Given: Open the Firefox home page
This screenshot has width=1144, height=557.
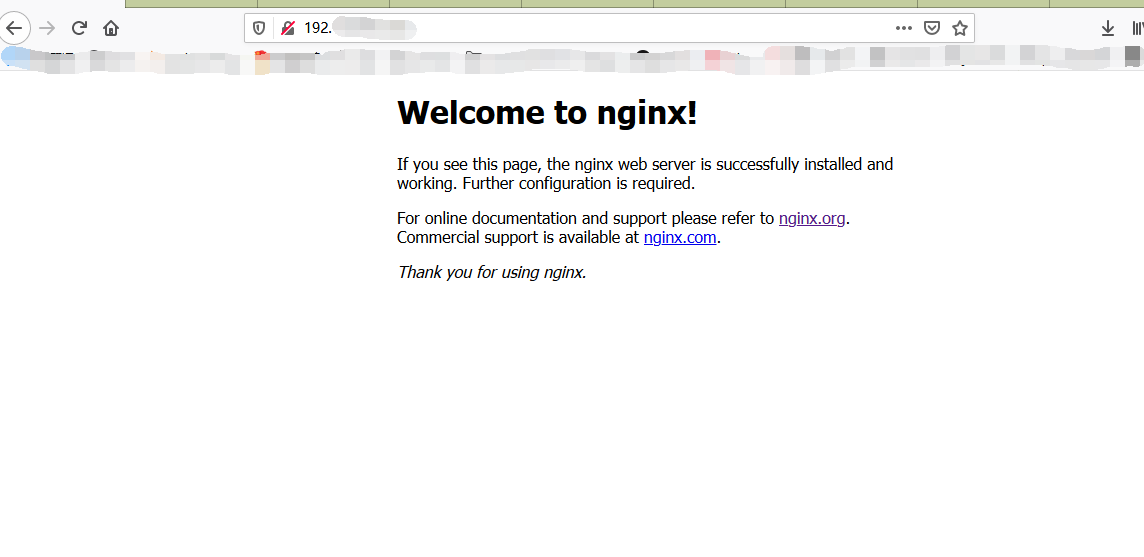Looking at the screenshot, I should point(111,28).
